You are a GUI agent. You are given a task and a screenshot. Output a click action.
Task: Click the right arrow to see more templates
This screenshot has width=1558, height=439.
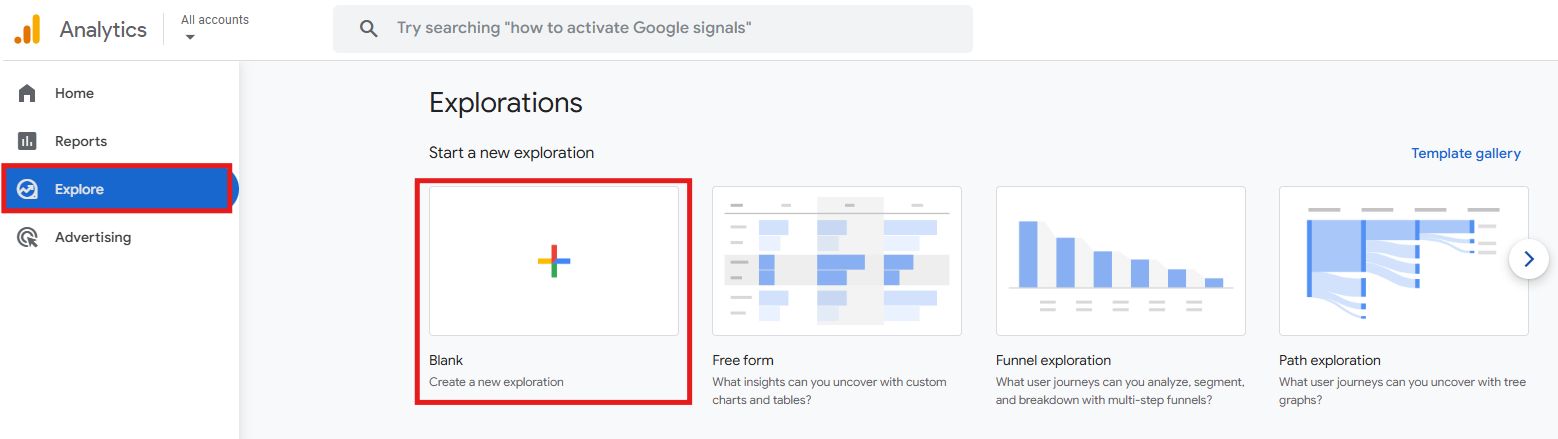(x=1528, y=259)
